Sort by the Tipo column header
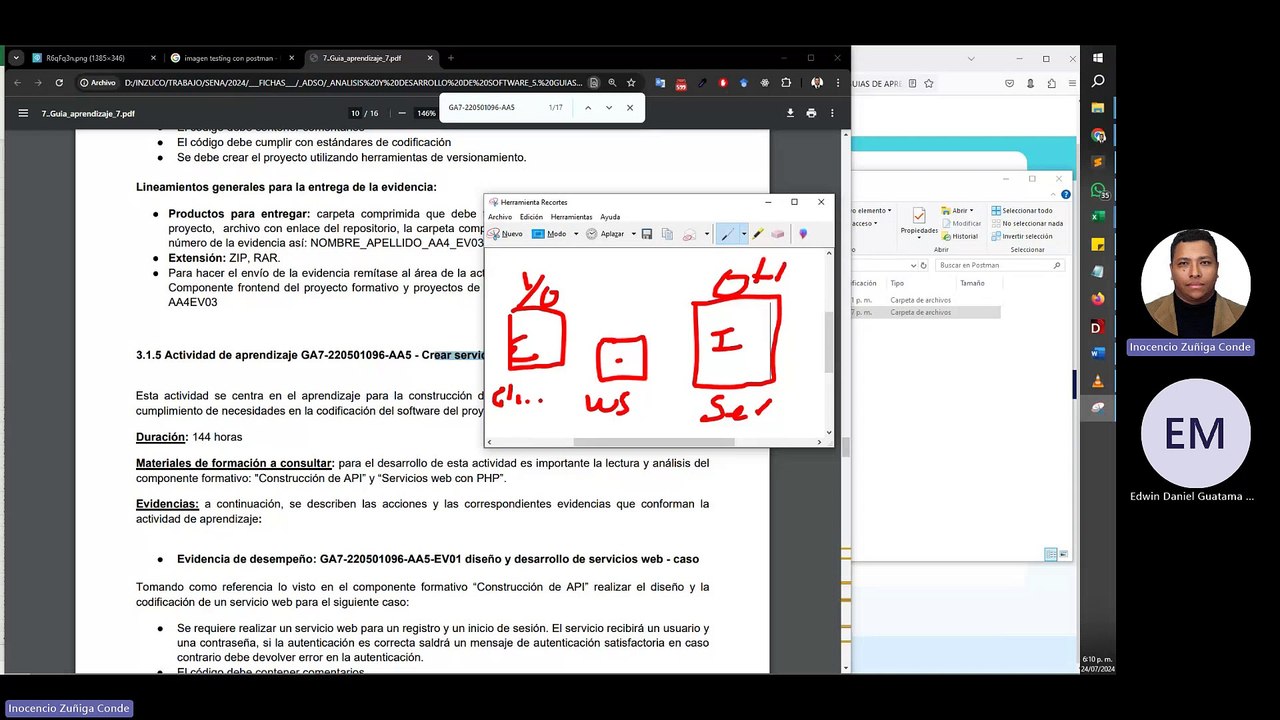This screenshot has height=720, width=1280. [897, 283]
